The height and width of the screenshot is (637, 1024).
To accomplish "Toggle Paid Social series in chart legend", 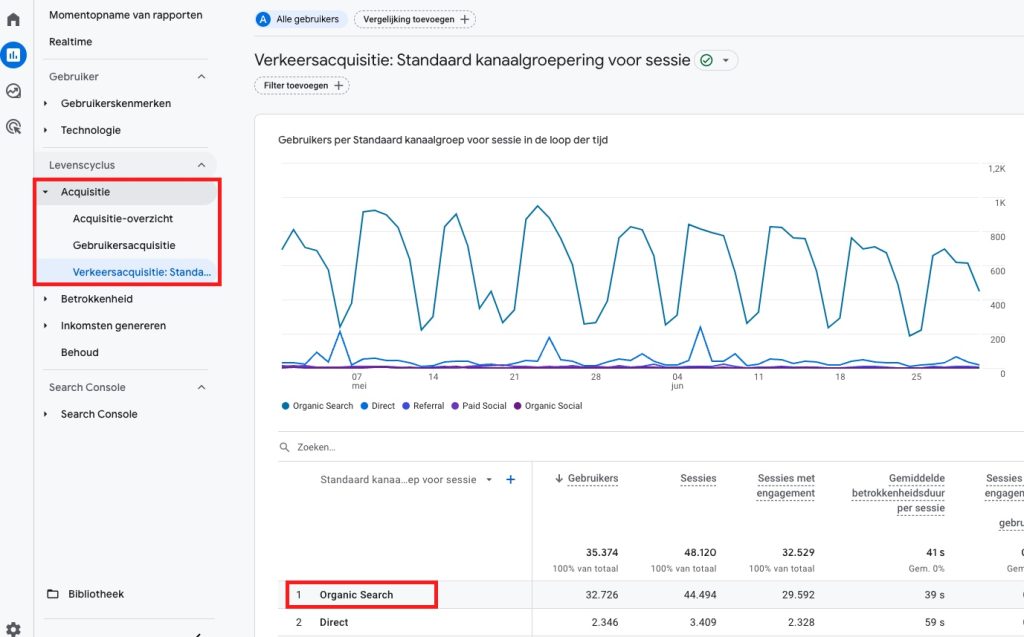I will point(480,406).
